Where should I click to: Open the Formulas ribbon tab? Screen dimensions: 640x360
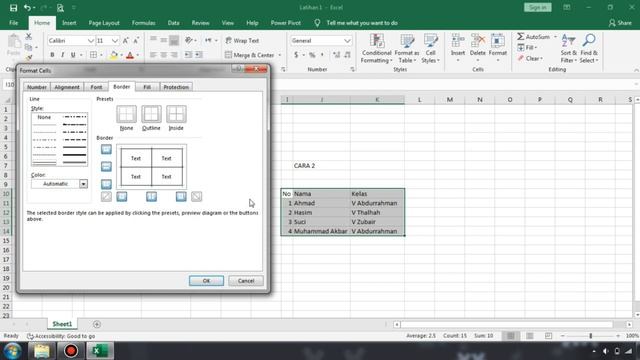point(144,23)
